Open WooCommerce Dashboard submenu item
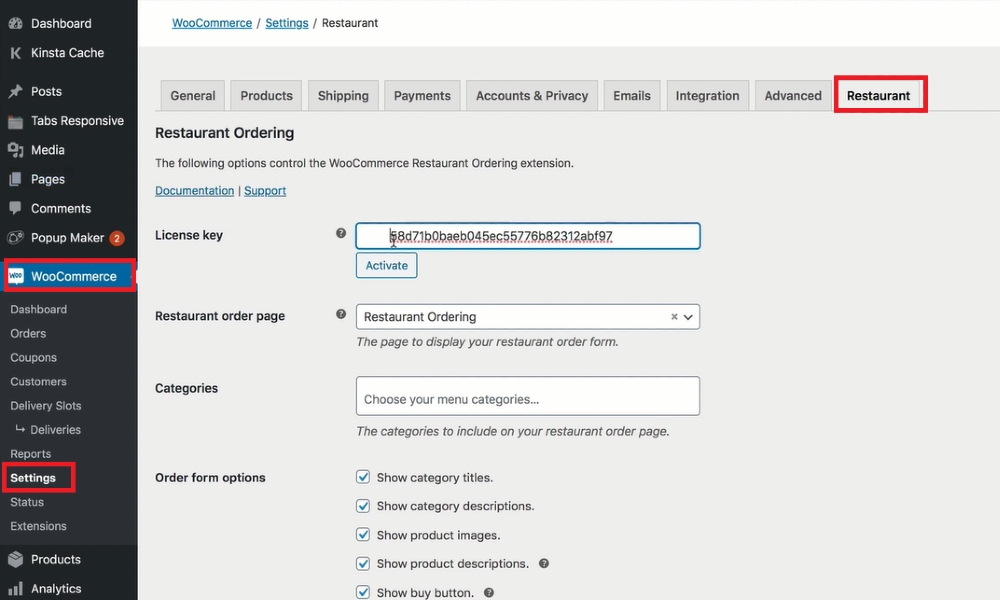 (x=38, y=309)
